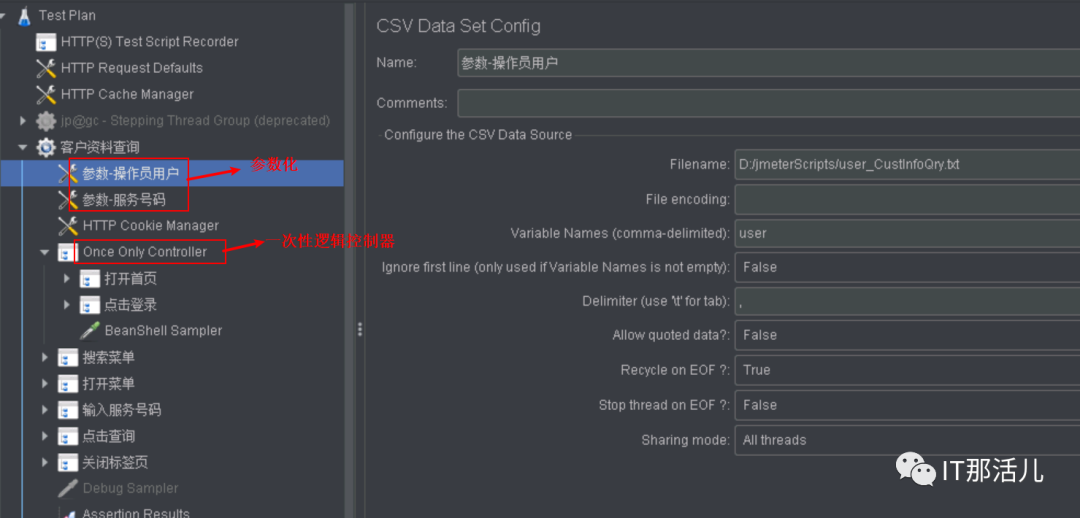This screenshot has width=1080, height=518.
Task: Click the HTTP Cache Manager icon
Action: click(x=46, y=94)
